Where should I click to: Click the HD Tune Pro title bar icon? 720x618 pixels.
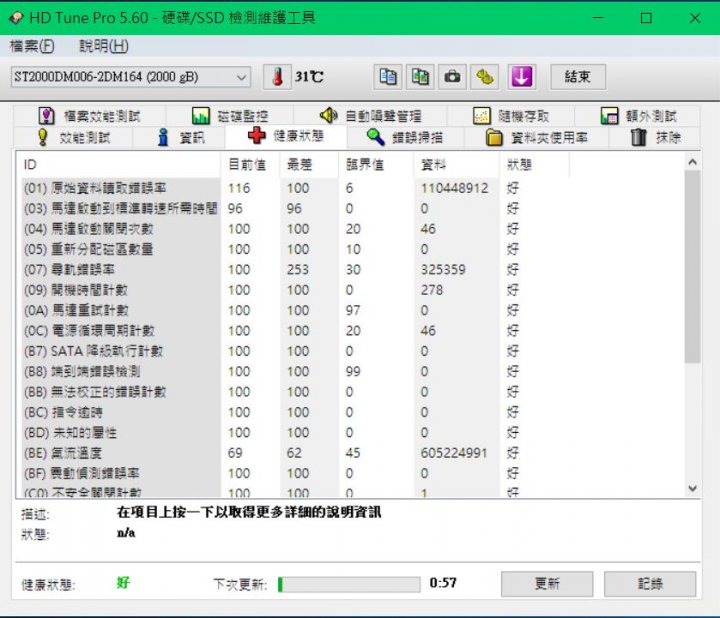click(16, 18)
